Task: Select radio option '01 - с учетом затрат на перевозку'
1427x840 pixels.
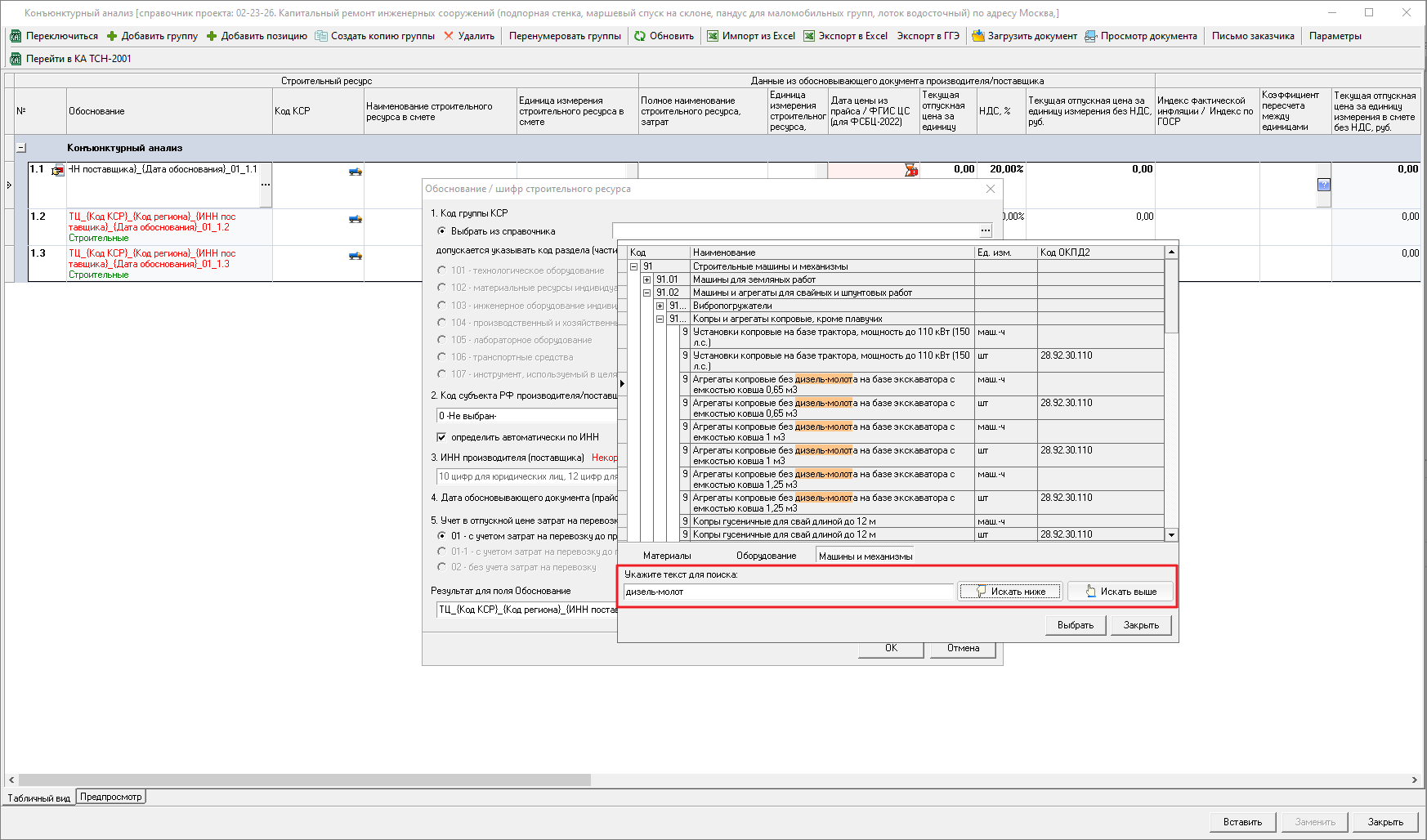Action: pos(442,536)
